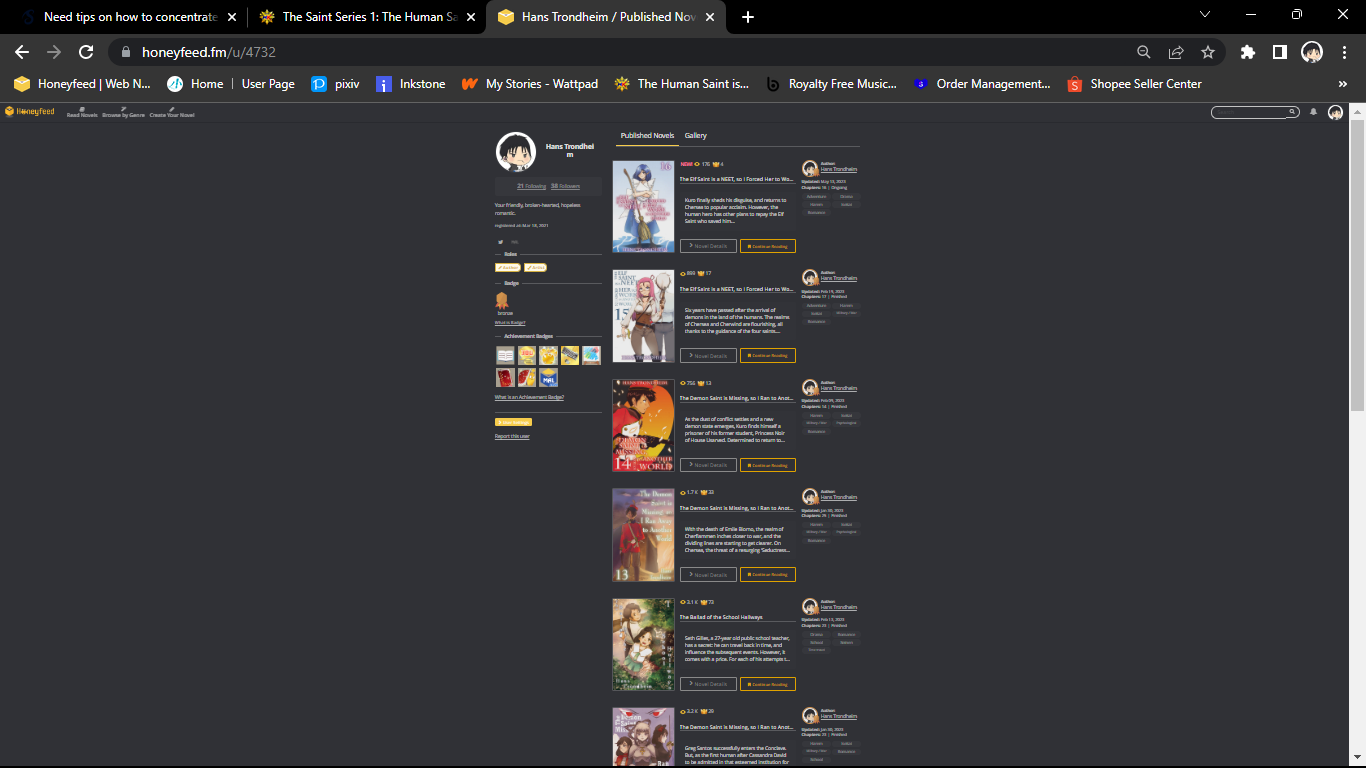1366x768 pixels.
Task: Click the Honeyfeed logo in site header
Action: coord(30,112)
